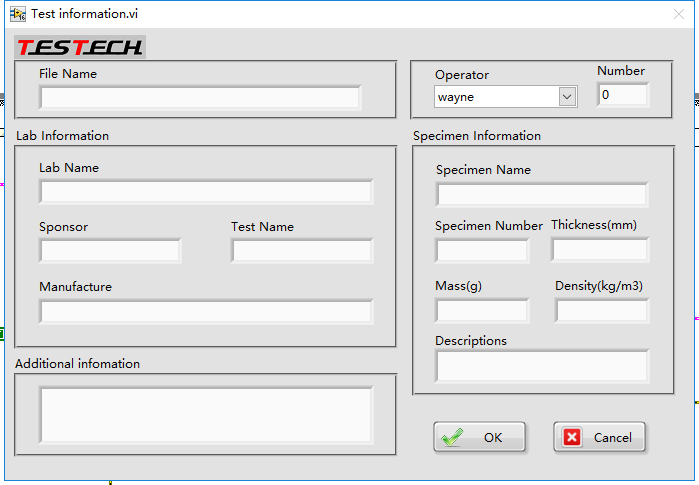
Task: Click the Descriptions text field
Action: (x=541, y=366)
